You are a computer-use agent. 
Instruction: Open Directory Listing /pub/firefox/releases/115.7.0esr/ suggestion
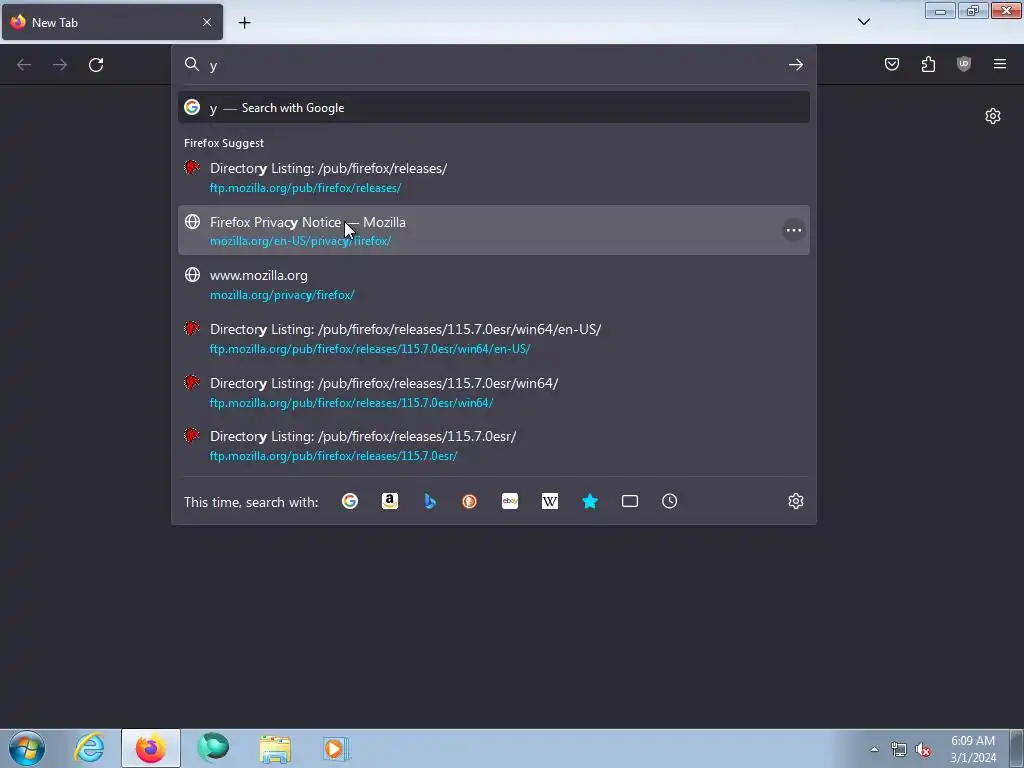494,445
